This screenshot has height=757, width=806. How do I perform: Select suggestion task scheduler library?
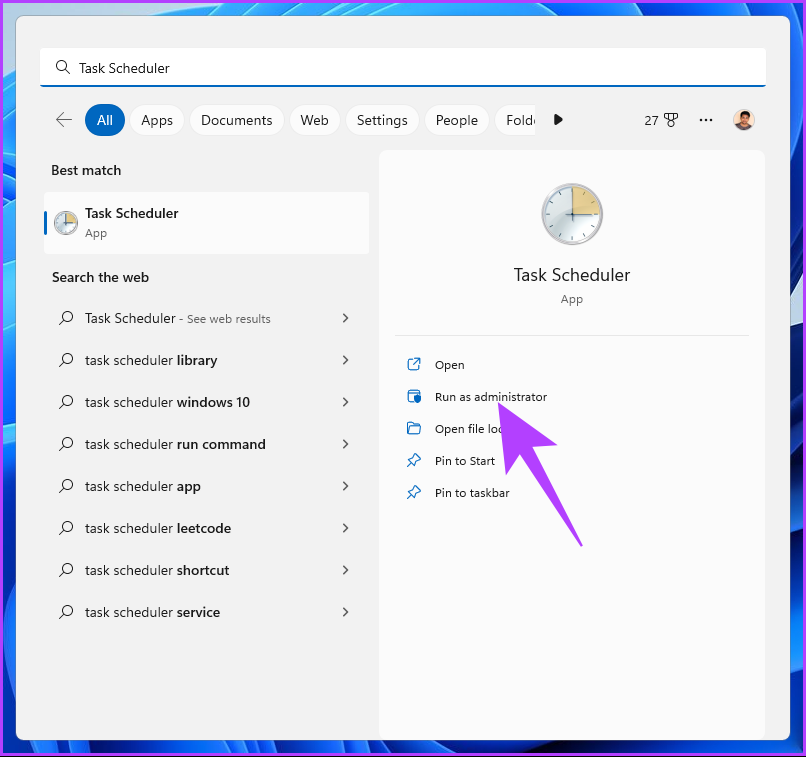tap(151, 360)
